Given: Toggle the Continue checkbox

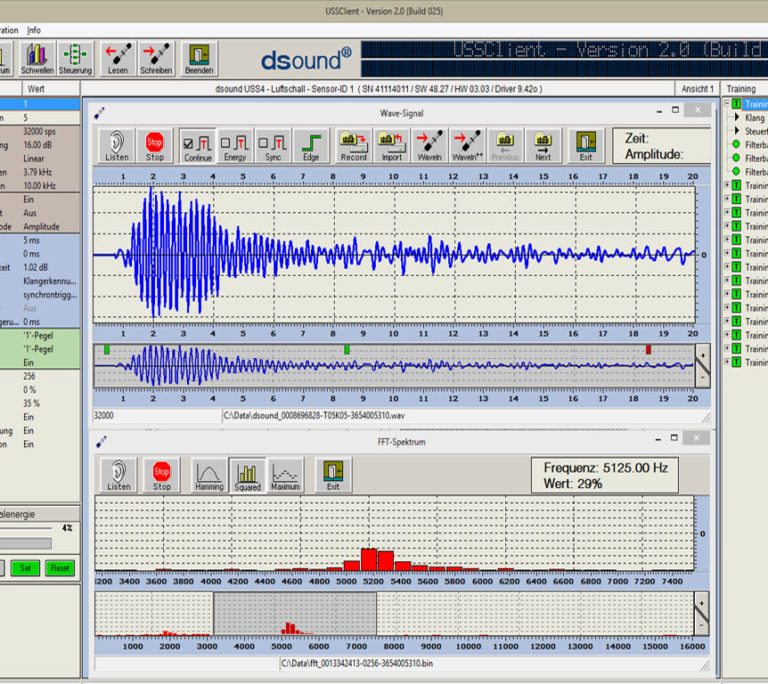Looking at the screenshot, I should pyautogui.click(x=188, y=144).
